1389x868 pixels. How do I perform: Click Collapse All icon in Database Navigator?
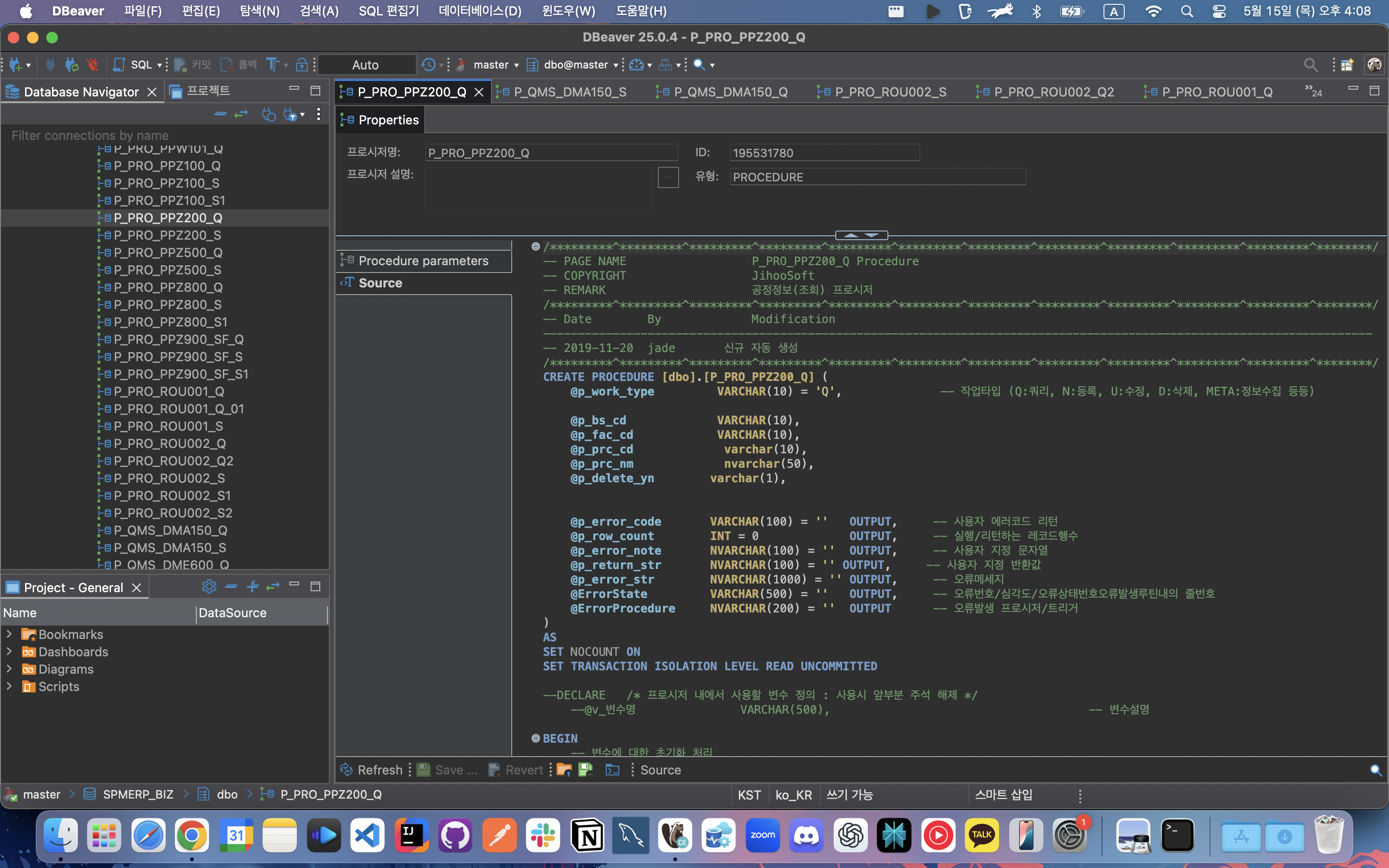(x=220, y=114)
